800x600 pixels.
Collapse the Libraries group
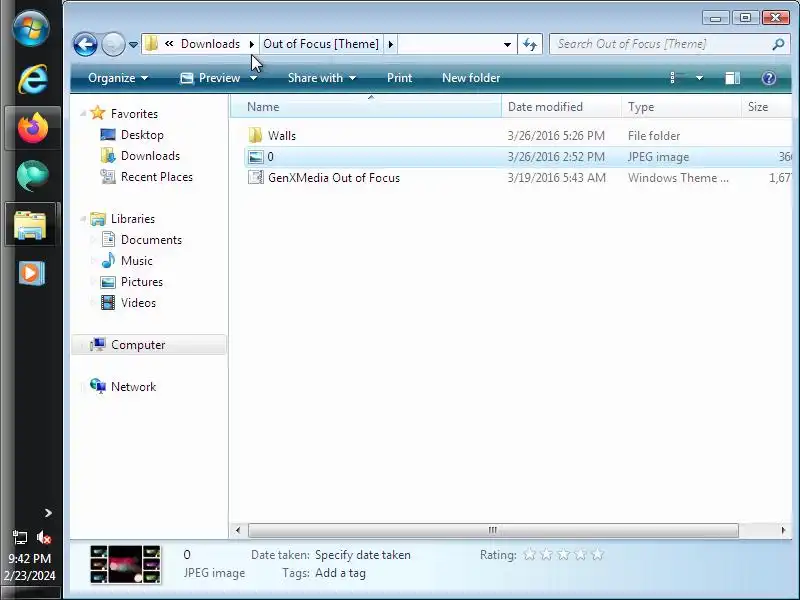[x=83, y=219]
